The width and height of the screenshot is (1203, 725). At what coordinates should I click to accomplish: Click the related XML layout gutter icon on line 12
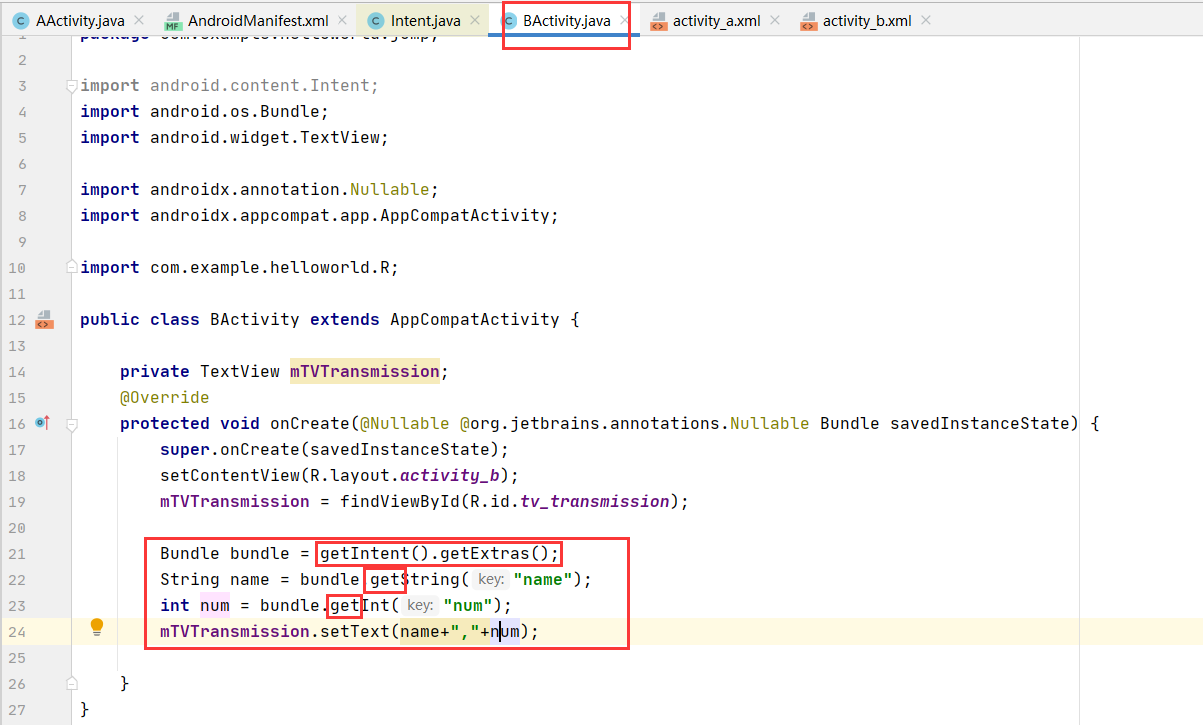[43, 320]
